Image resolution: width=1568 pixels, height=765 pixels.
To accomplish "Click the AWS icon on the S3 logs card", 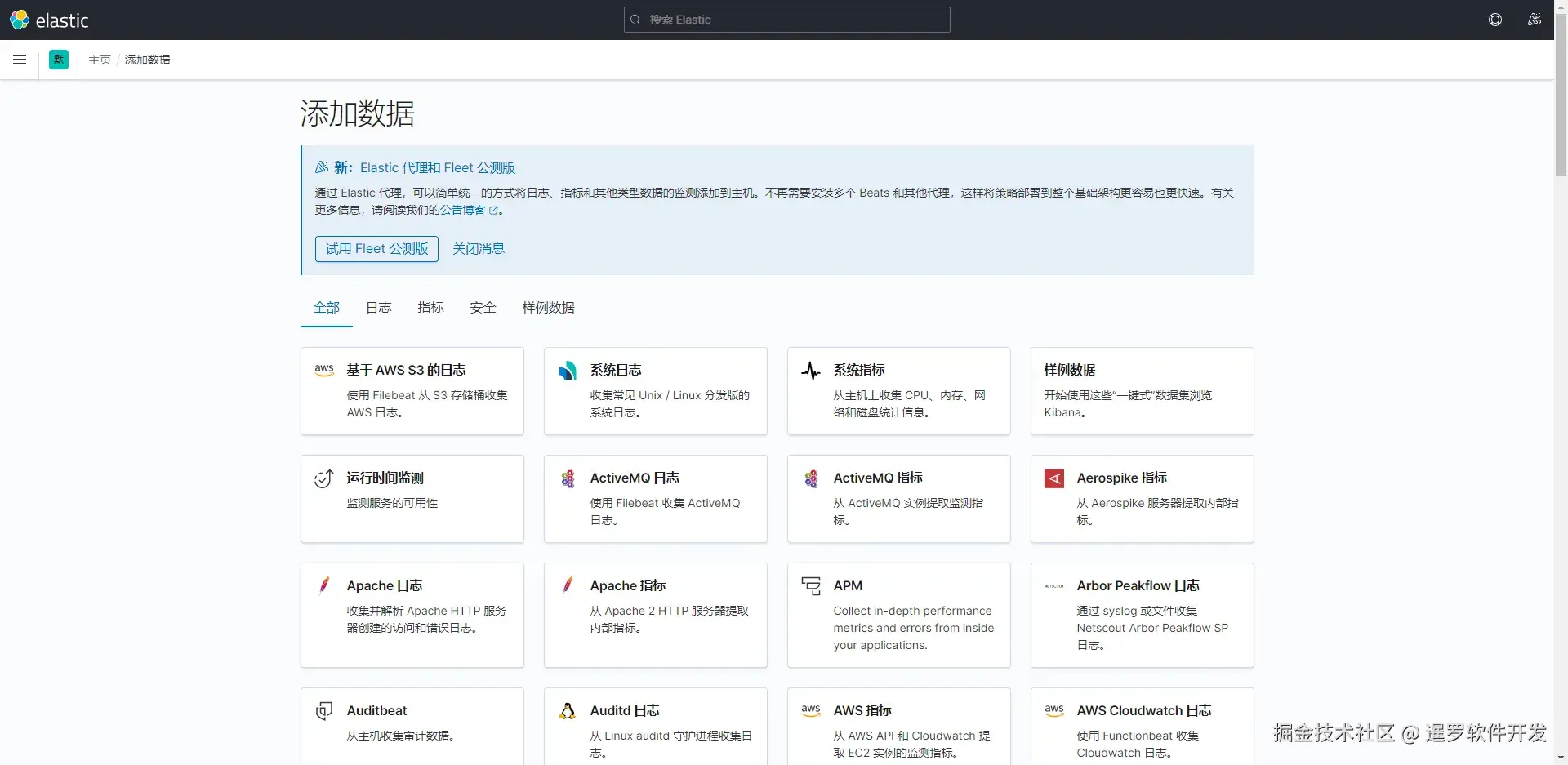I will [x=324, y=370].
